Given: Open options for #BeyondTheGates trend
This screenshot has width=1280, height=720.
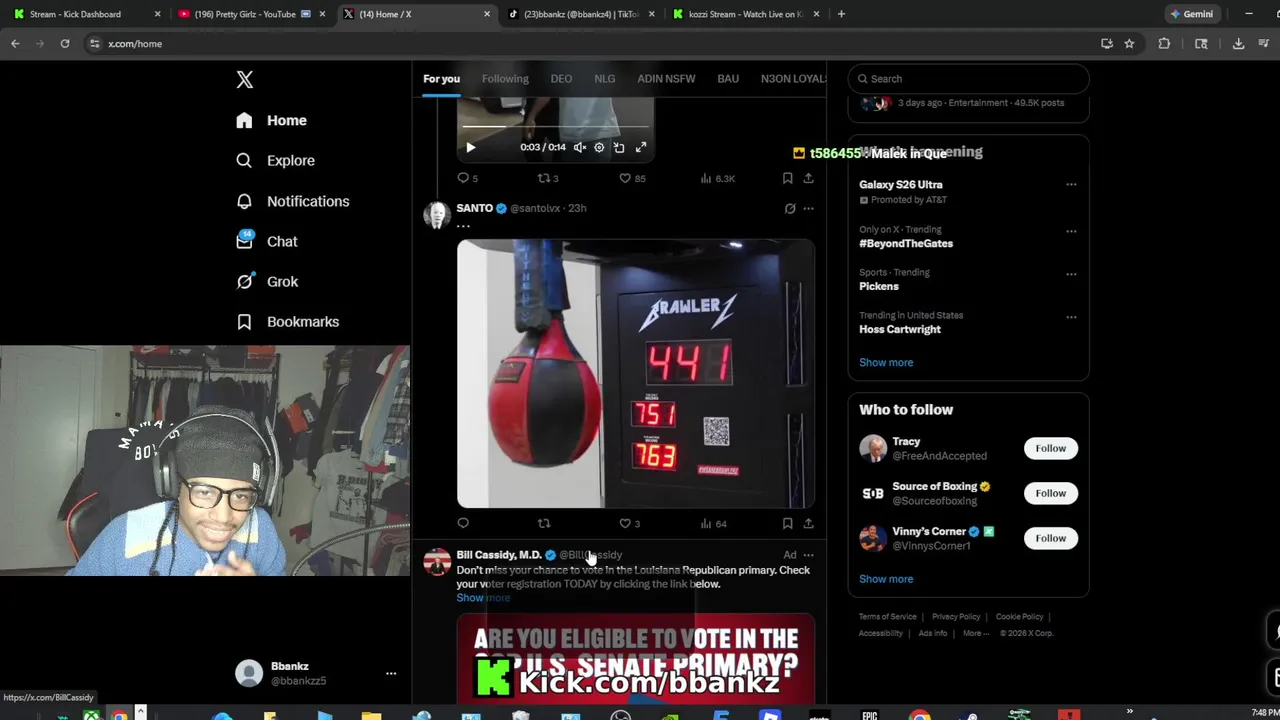Looking at the screenshot, I should pos(1071,231).
